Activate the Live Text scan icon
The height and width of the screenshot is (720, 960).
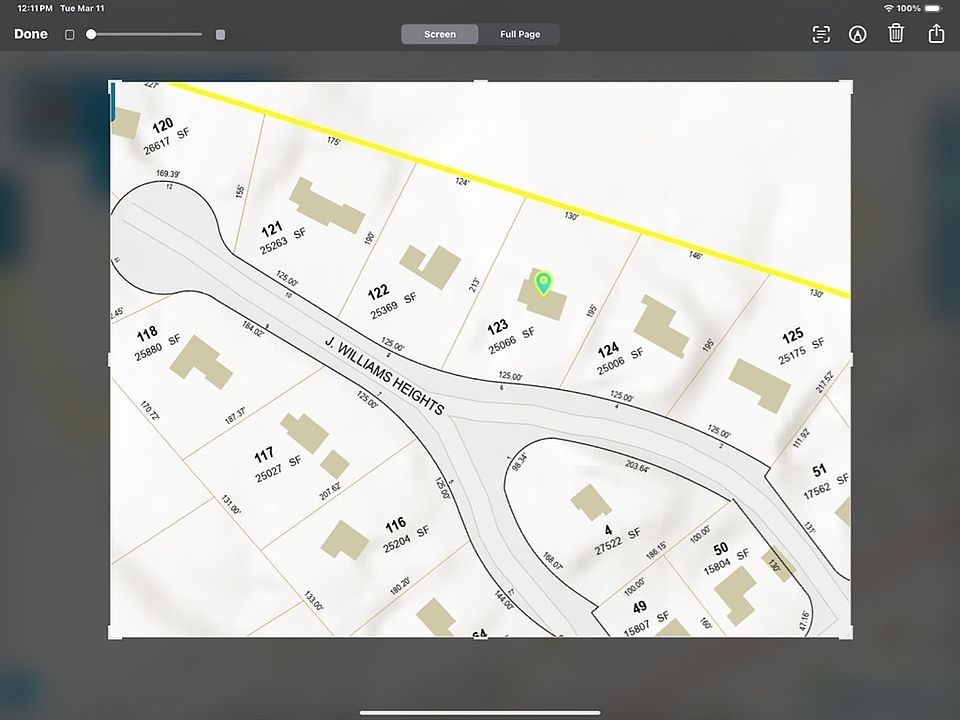pos(821,34)
